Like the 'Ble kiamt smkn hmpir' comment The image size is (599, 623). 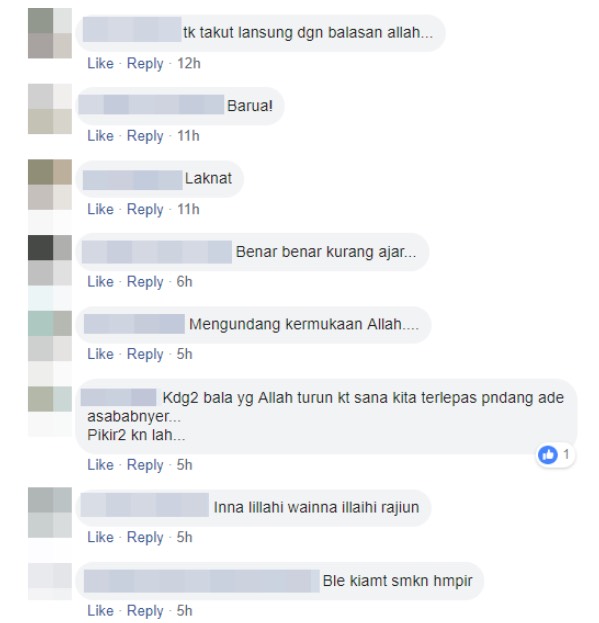coord(100,611)
